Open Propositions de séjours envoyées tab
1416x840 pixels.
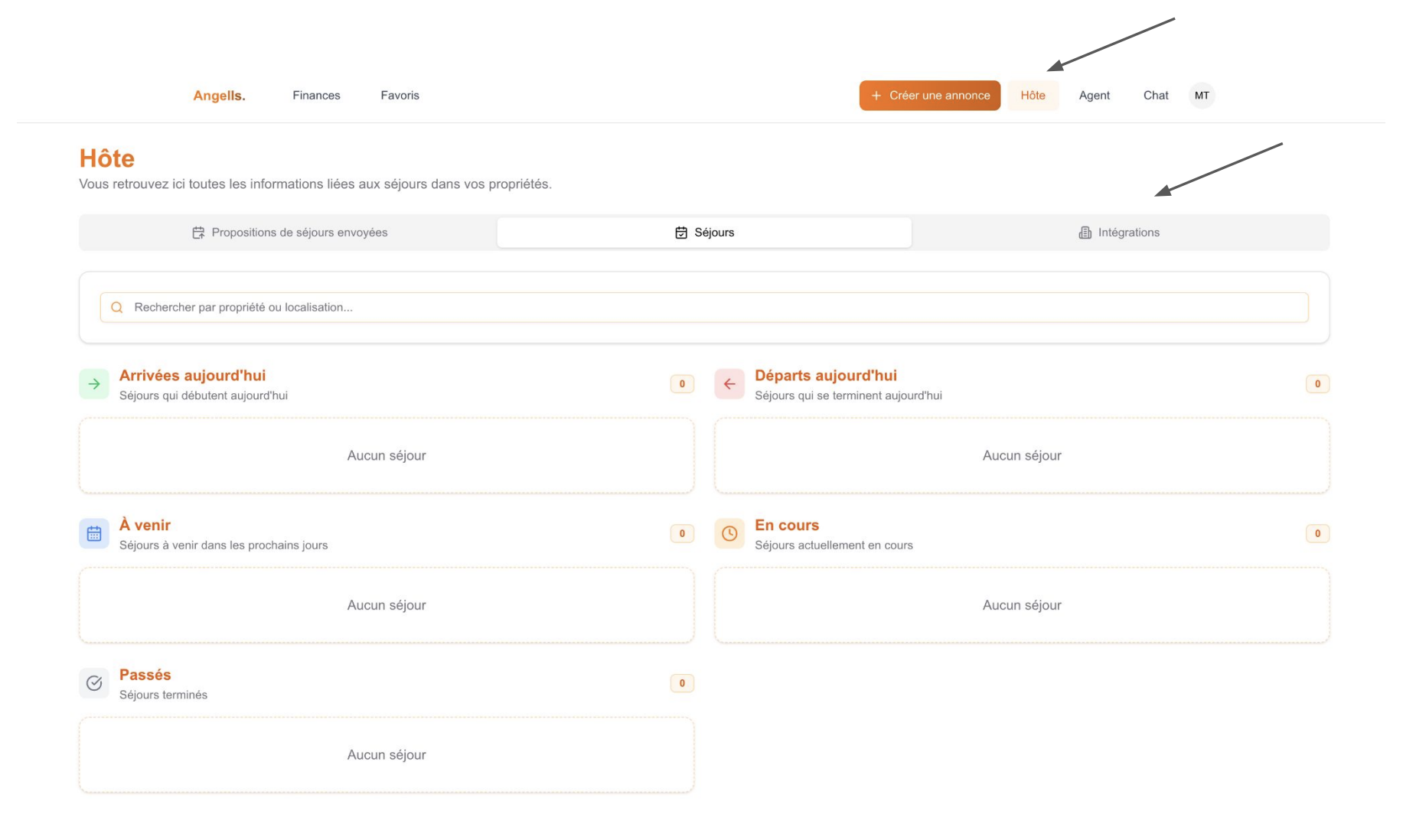point(289,233)
